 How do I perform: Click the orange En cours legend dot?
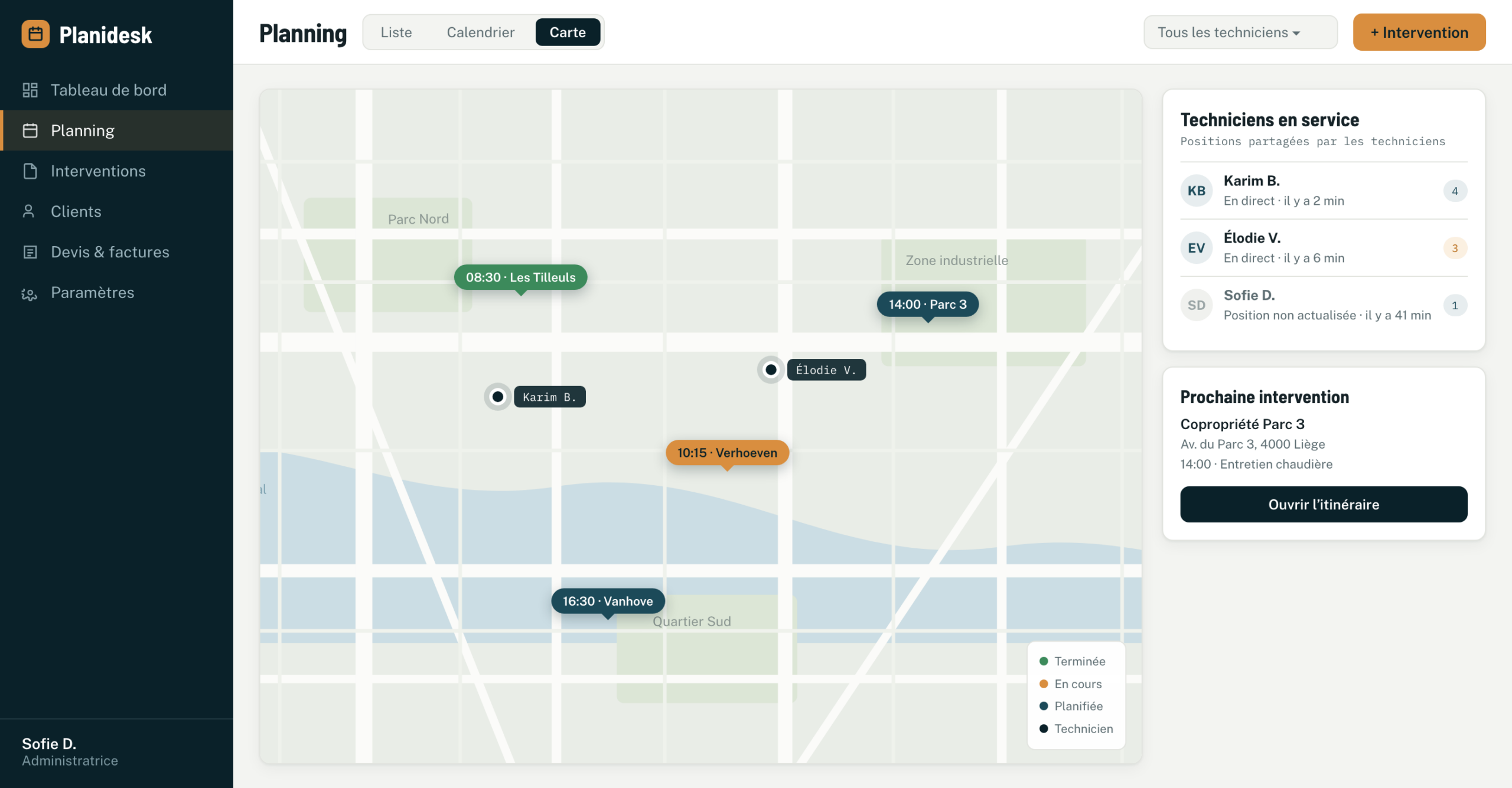point(1044,684)
